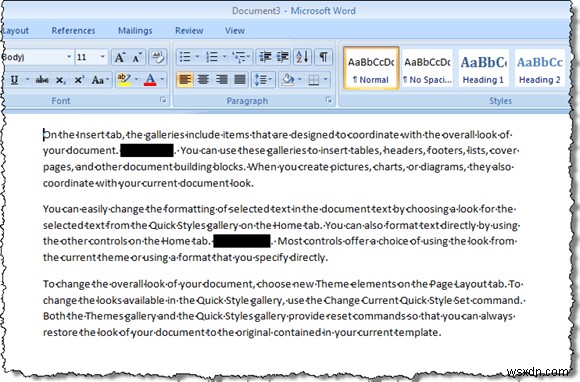Click the Shrink Font button
The height and width of the screenshot is (382, 580).
coord(137,57)
